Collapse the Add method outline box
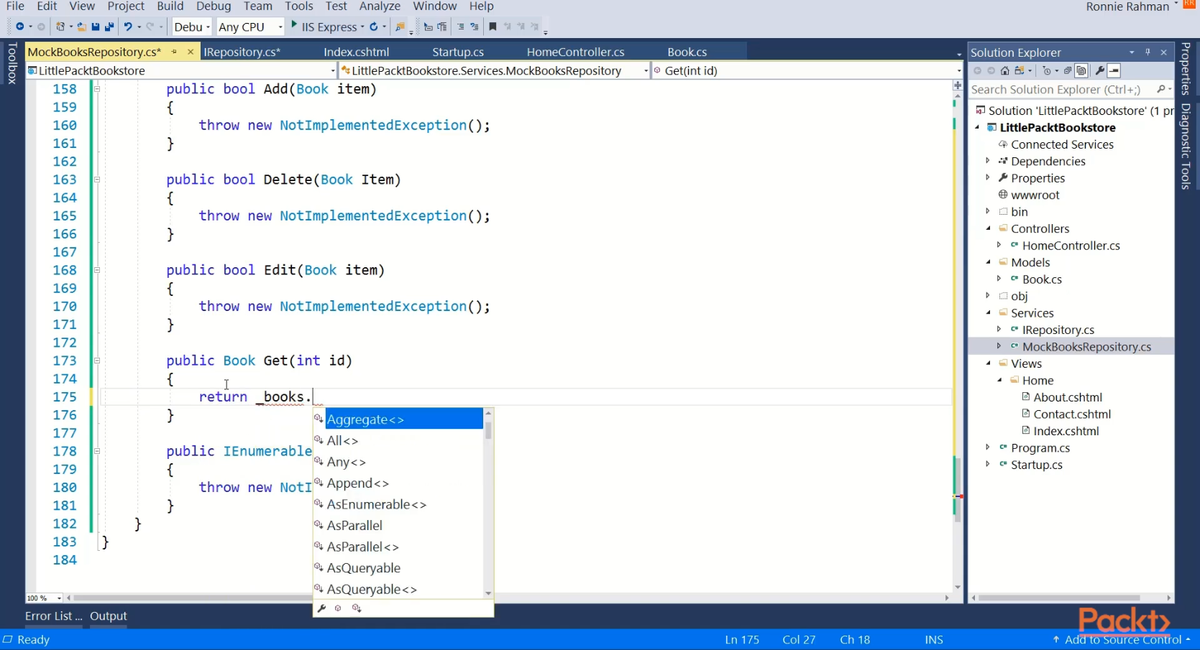The width and height of the screenshot is (1200, 650). 97,89
